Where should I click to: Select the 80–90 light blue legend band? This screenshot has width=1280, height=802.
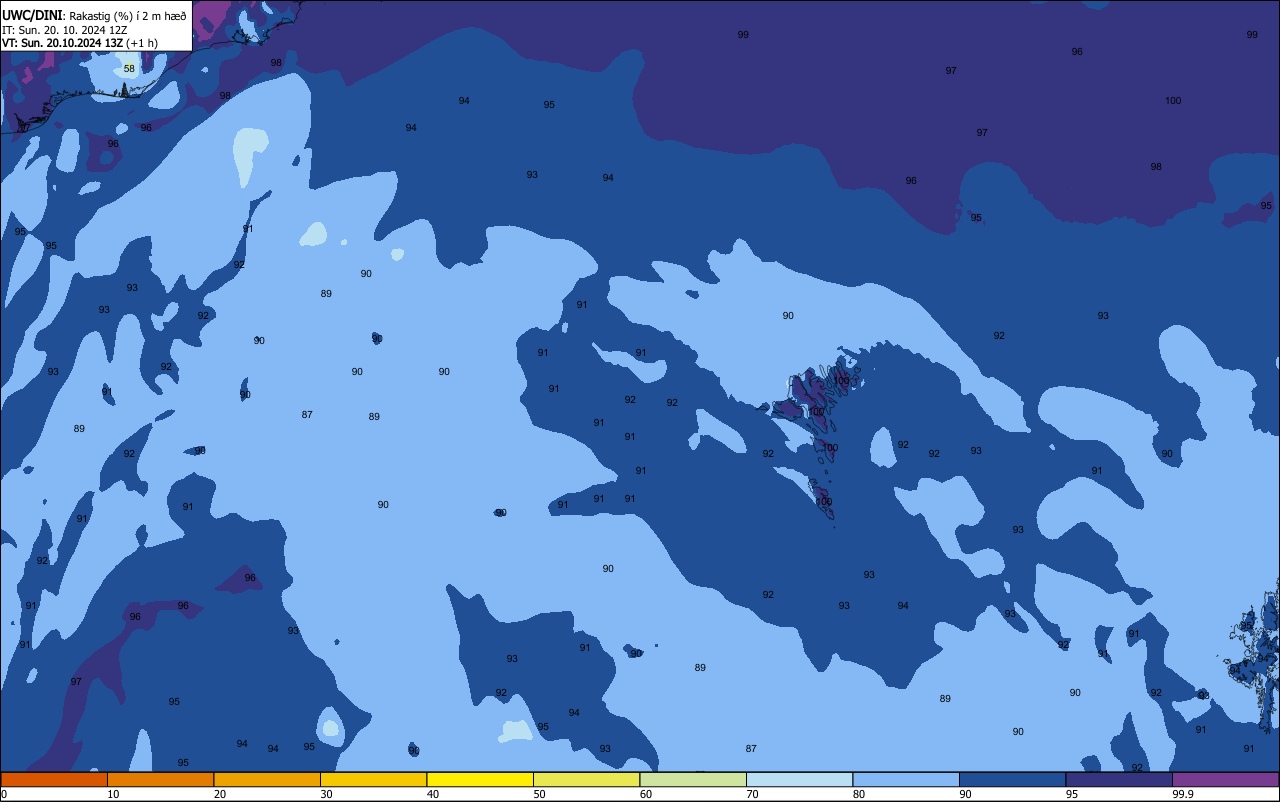[x=906, y=779]
